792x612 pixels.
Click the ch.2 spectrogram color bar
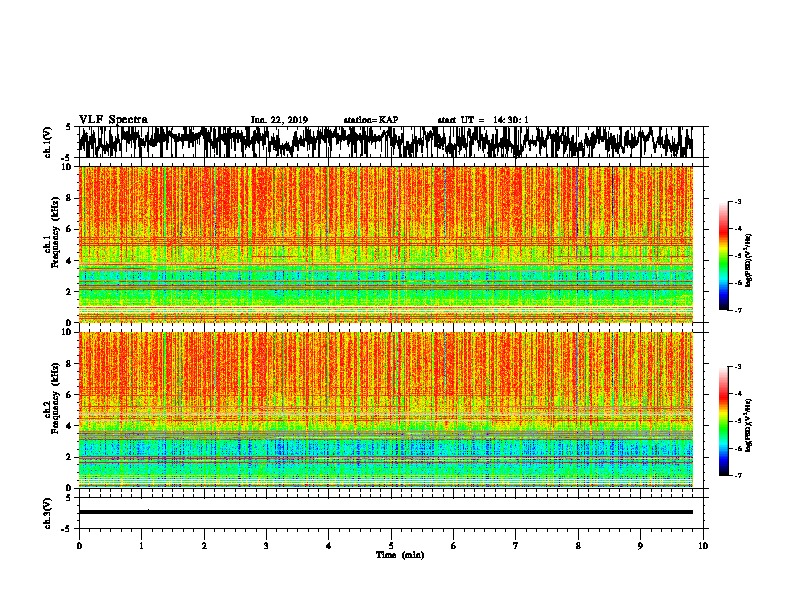tap(723, 421)
